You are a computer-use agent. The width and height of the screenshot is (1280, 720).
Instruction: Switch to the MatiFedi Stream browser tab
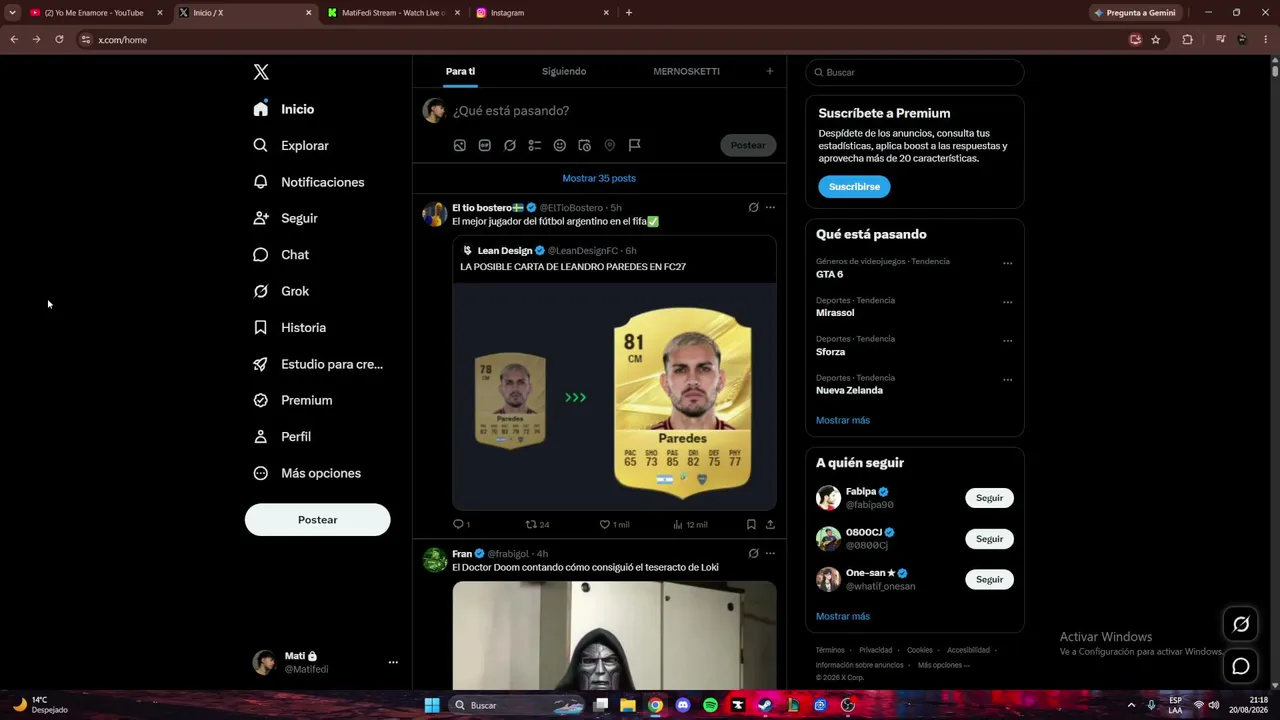393,13
